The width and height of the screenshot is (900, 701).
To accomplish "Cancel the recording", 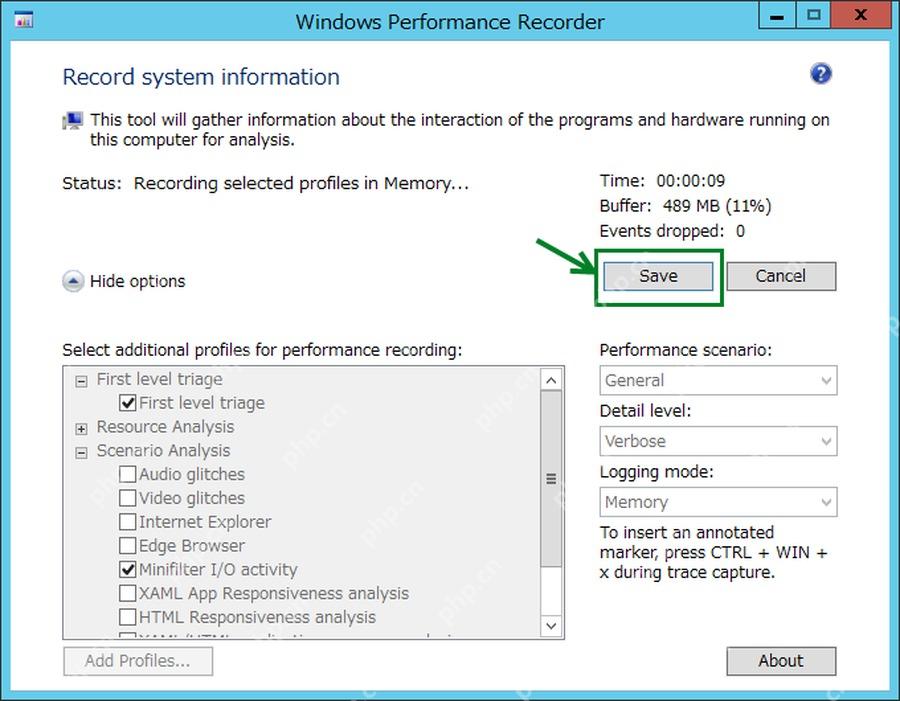I will coord(781,276).
